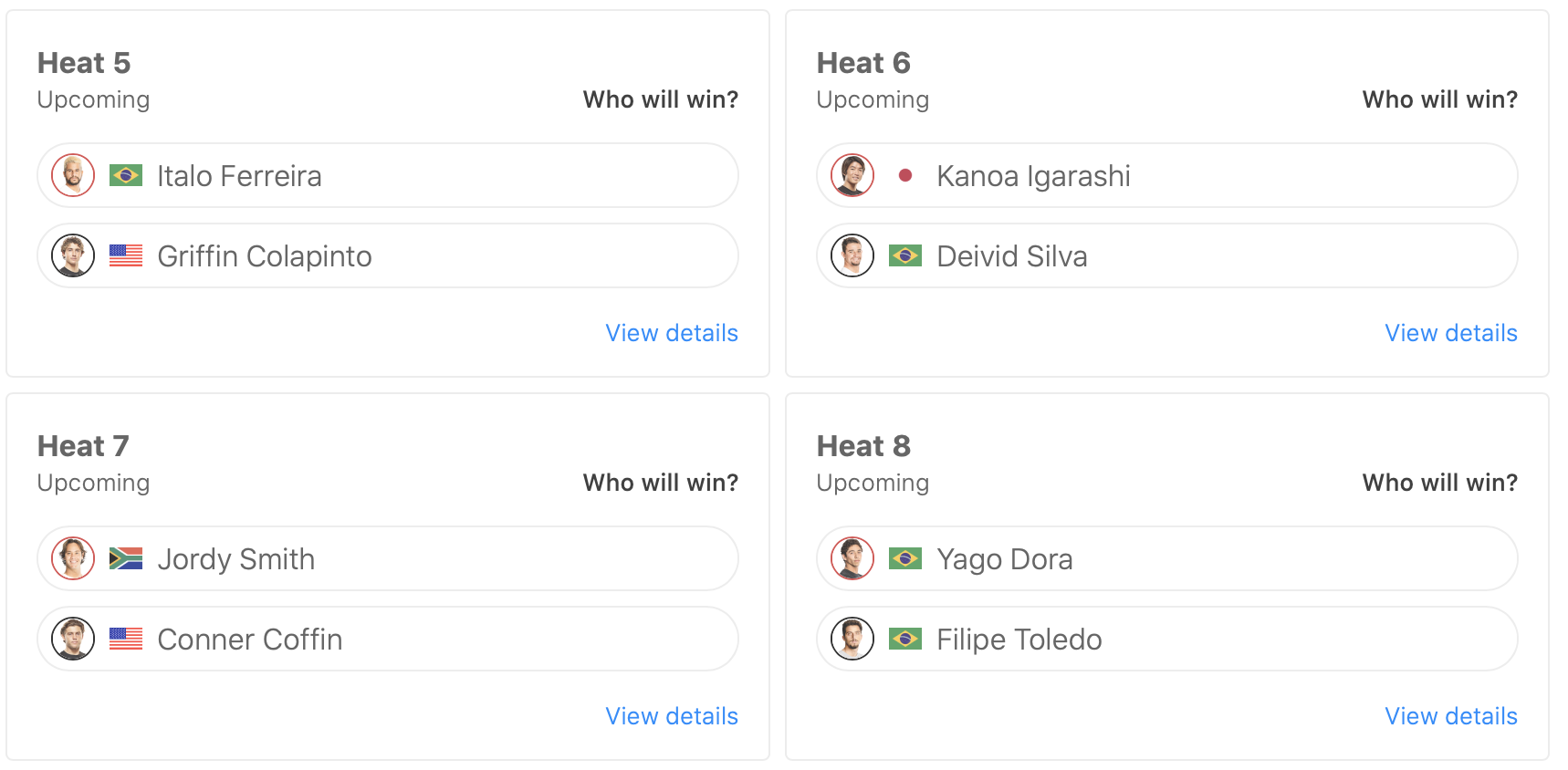This screenshot has width=1568, height=770.
Task: Open View details for Heat 6
Action: point(1451,333)
